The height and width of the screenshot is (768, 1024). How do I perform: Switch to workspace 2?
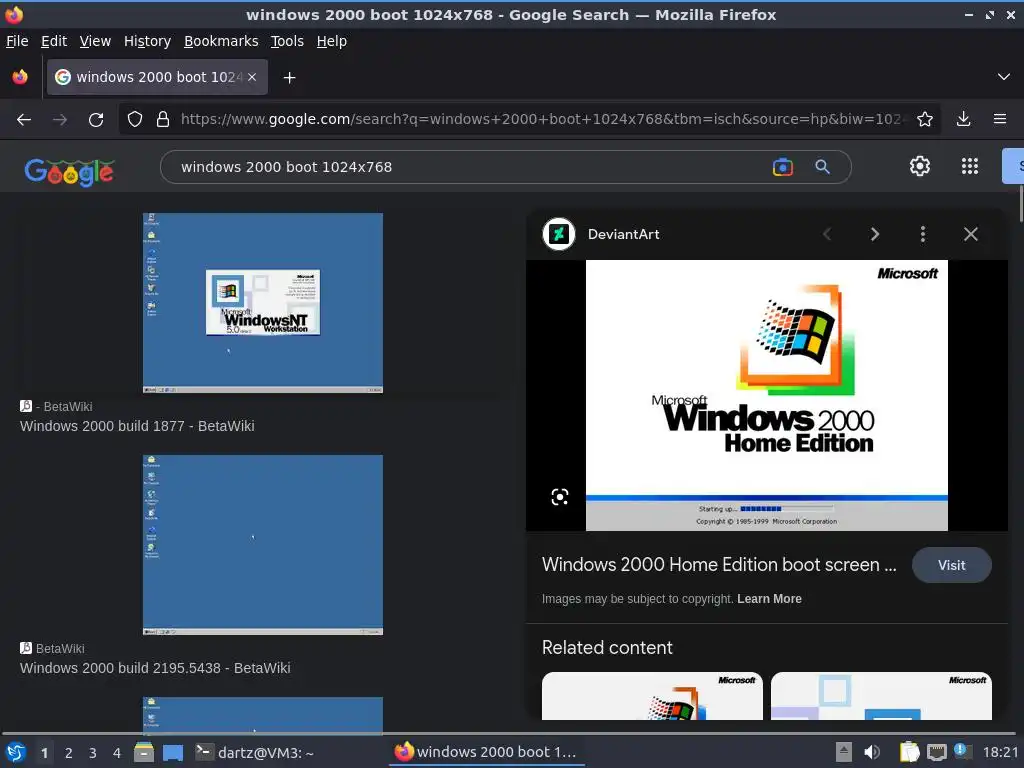[69, 753]
